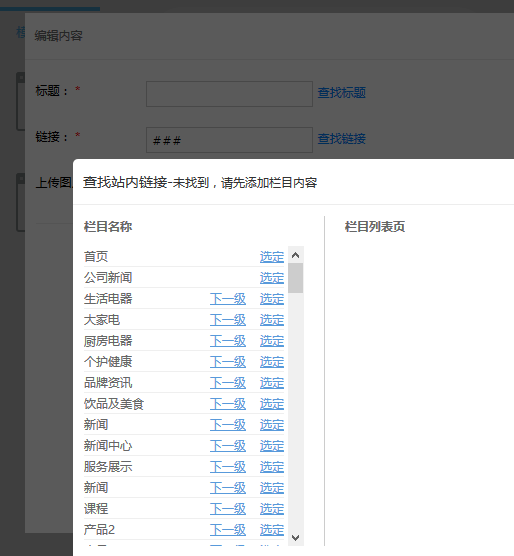
Task: Click 选定 beside 品牌资讯
Action: point(272,383)
